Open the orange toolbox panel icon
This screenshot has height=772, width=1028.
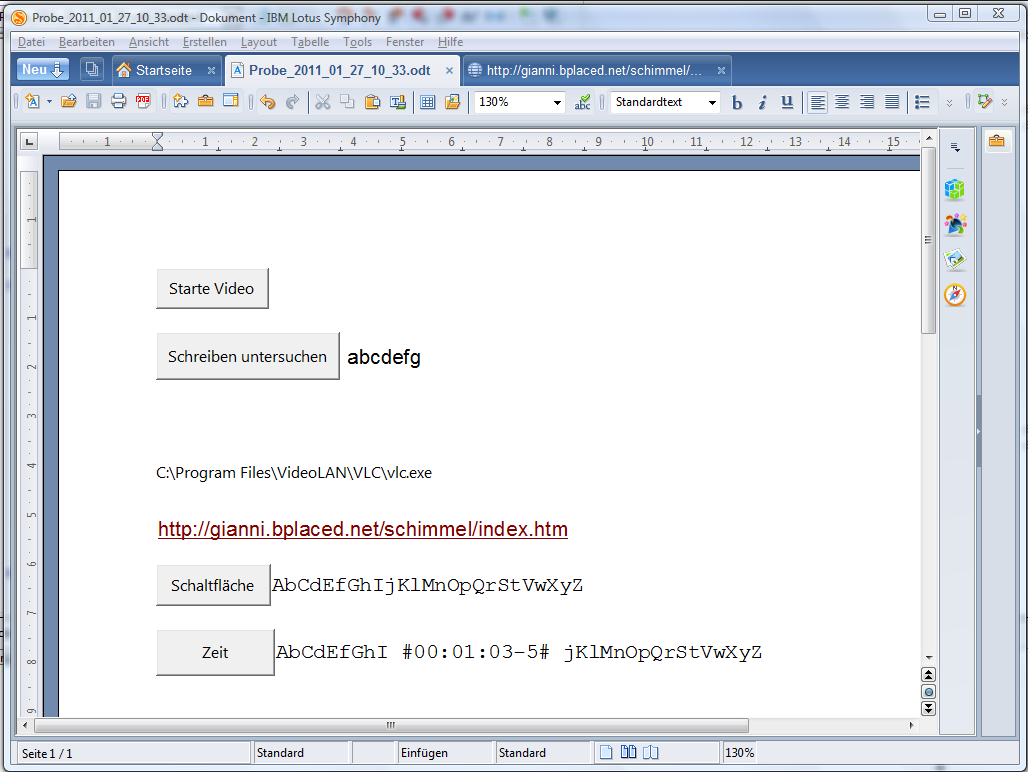pyautogui.click(x=996, y=141)
